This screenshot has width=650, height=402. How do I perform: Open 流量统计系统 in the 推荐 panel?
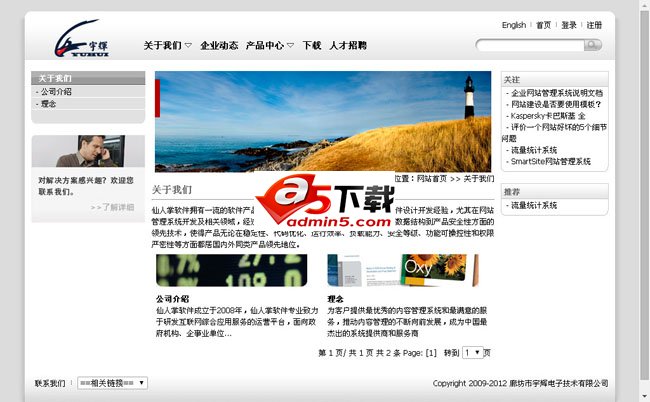534,205
